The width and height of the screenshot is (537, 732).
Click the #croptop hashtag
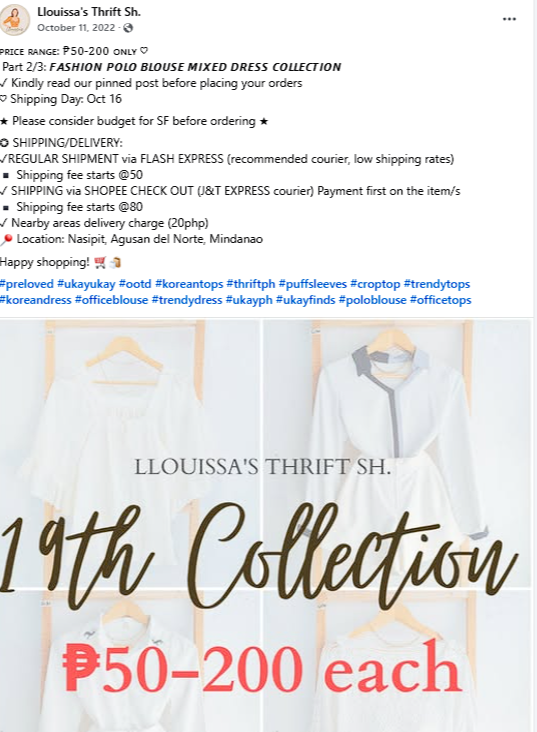pyautogui.click(x=375, y=284)
